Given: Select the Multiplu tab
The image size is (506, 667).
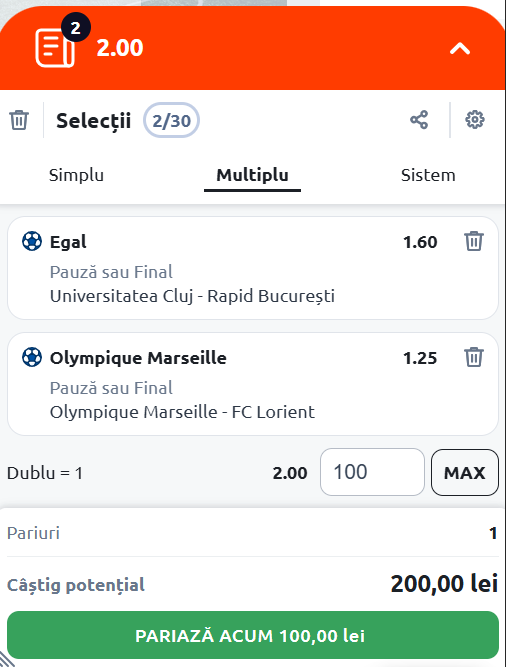Looking at the screenshot, I should coord(252,175).
